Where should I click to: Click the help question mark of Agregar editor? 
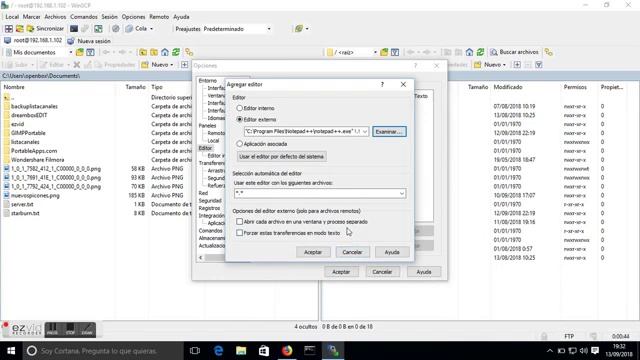point(382,84)
